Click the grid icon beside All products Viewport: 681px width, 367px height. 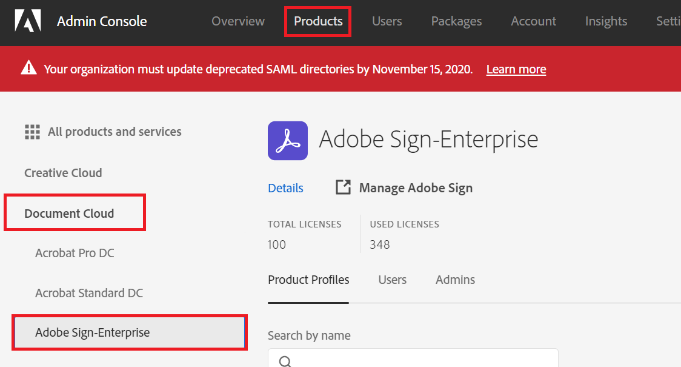32,132
